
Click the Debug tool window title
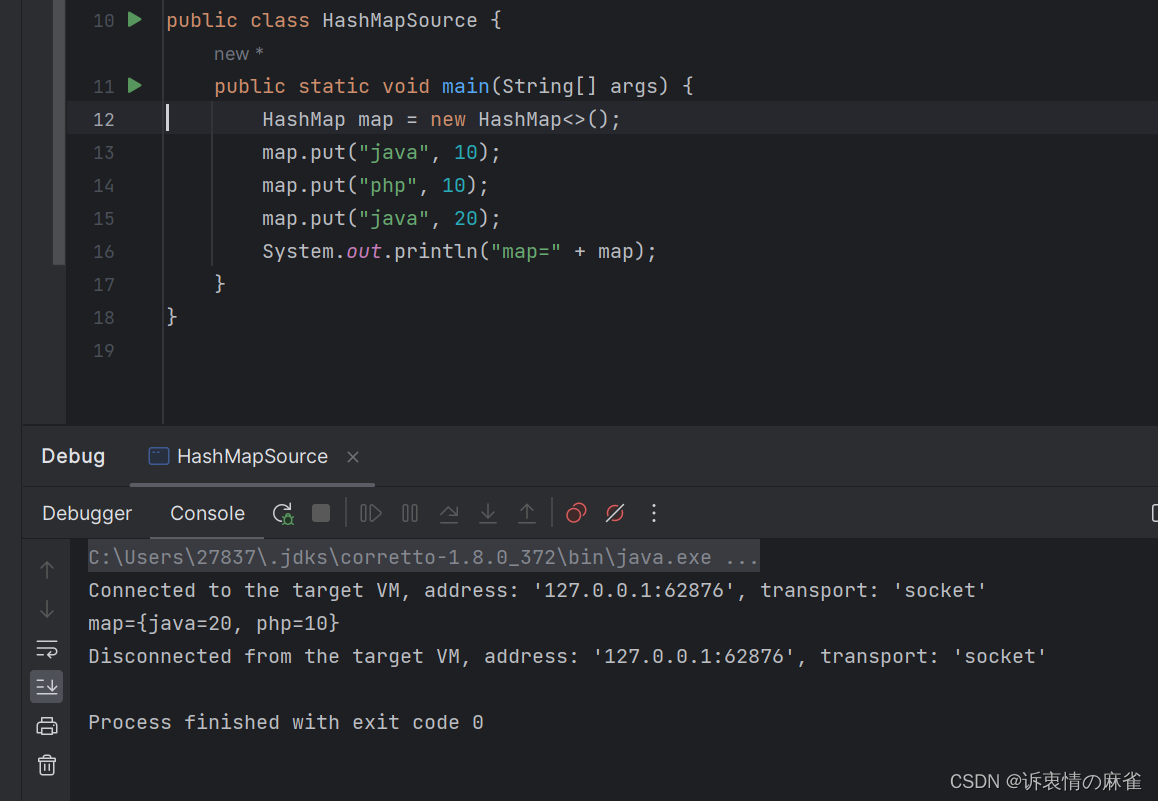[x=73, y=456]
